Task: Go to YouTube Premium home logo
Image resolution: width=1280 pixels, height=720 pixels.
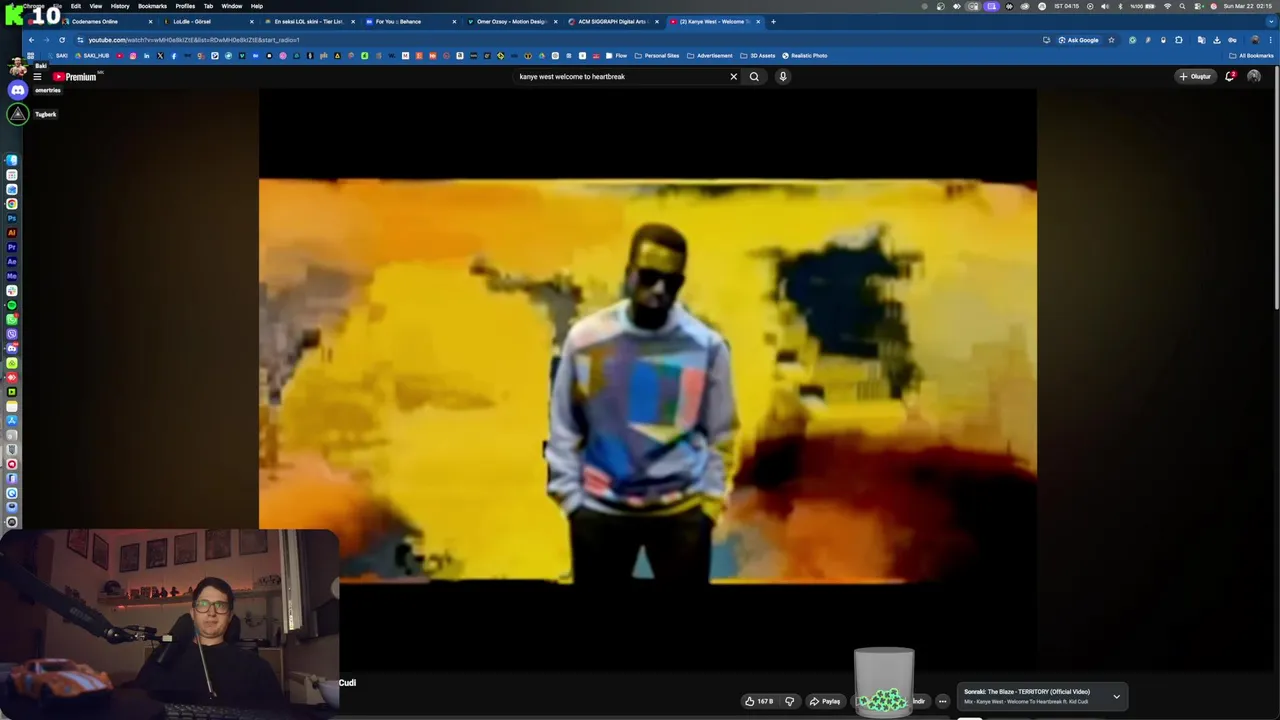Action: click(75, 77)
